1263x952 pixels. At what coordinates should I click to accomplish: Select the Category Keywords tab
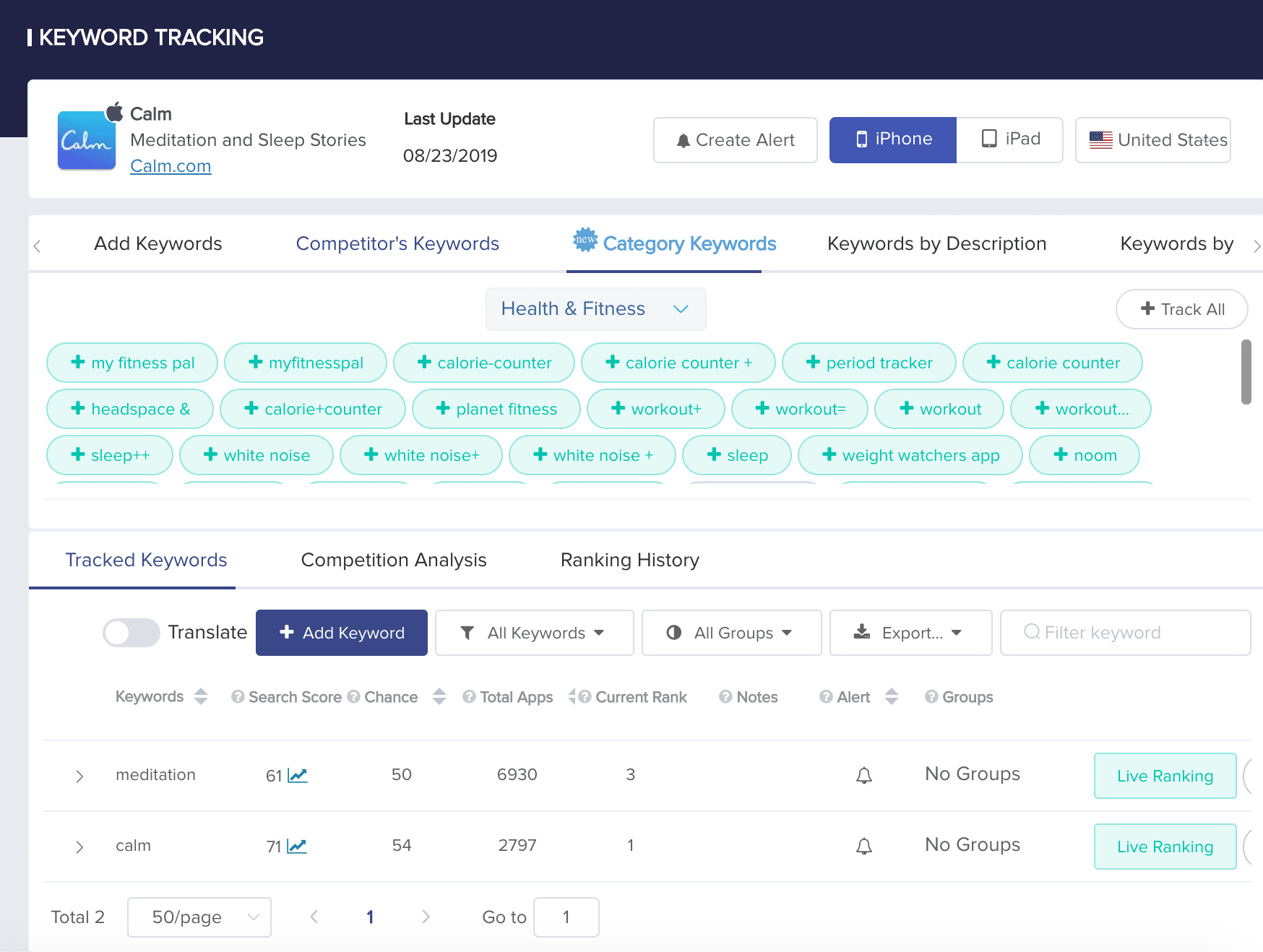(x=675, y=243)
